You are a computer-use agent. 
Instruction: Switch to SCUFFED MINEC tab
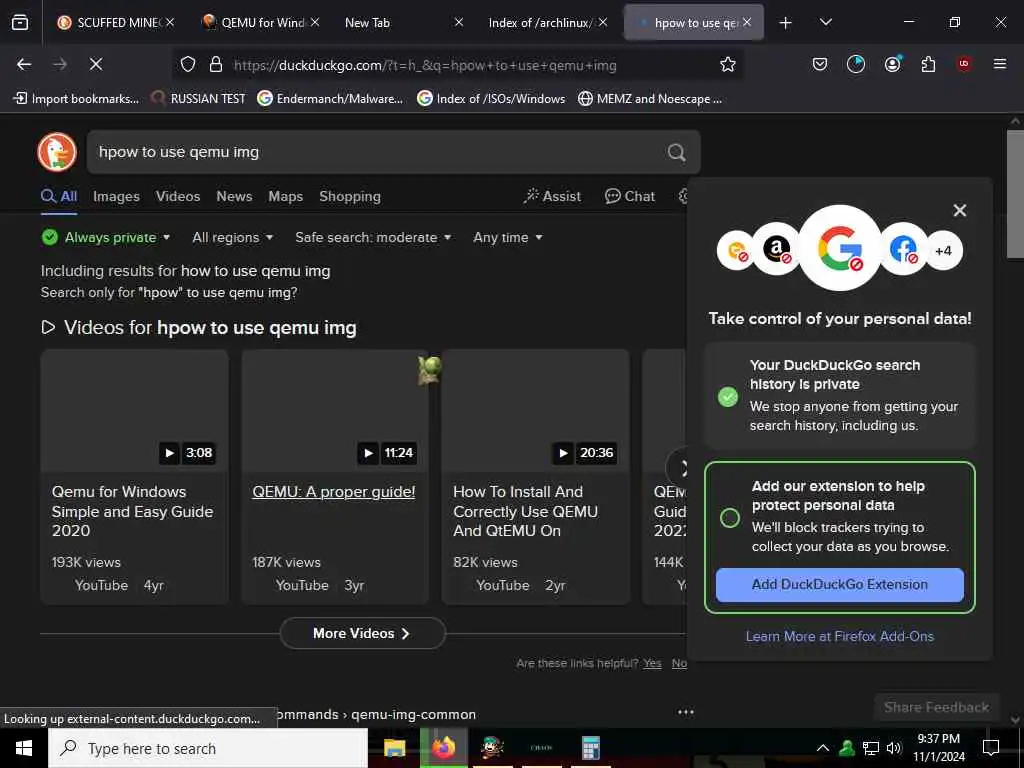pyautogui.click(x=116, y=22)
